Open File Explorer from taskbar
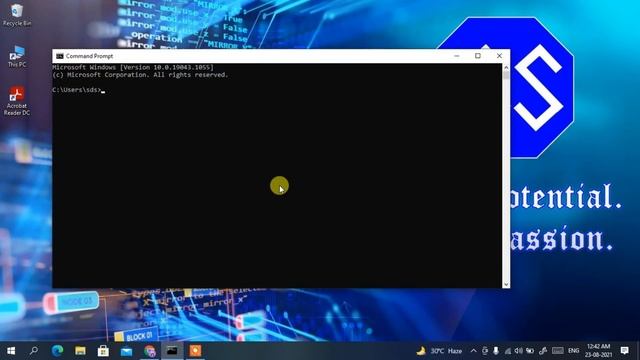Image resolution: width=640 pixels, height=360 pixels. pos(80,351)
